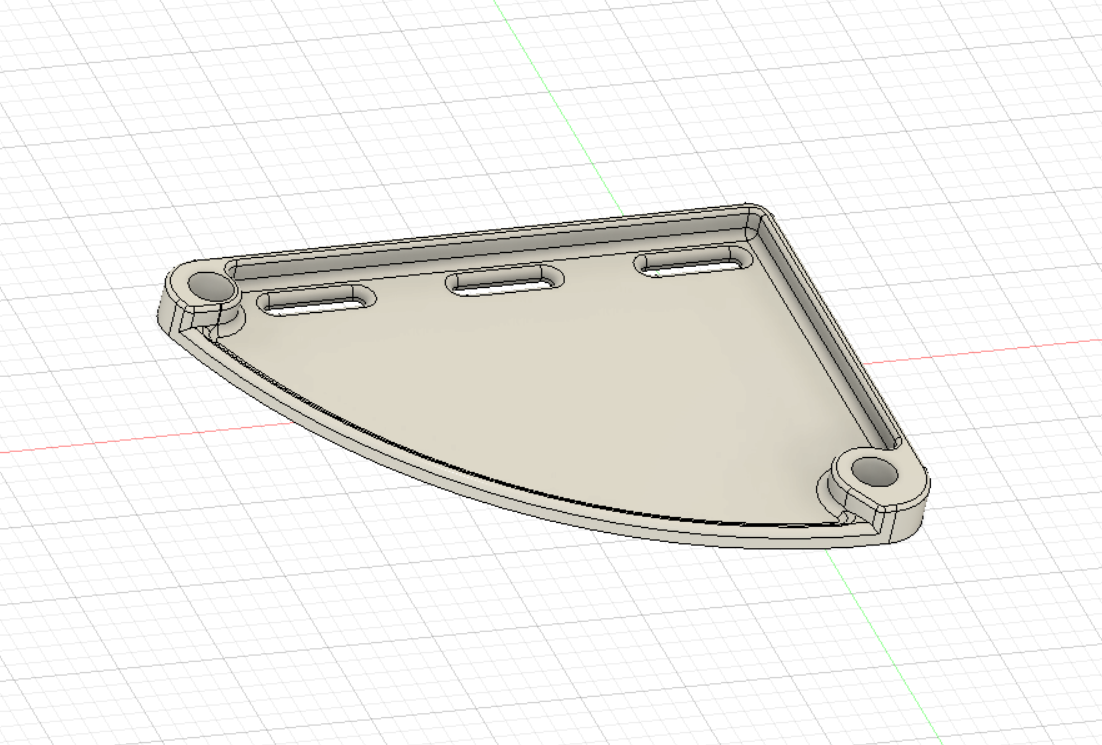Select the middle slot of the three slots

pyautogui.click(x=505, y=280)
